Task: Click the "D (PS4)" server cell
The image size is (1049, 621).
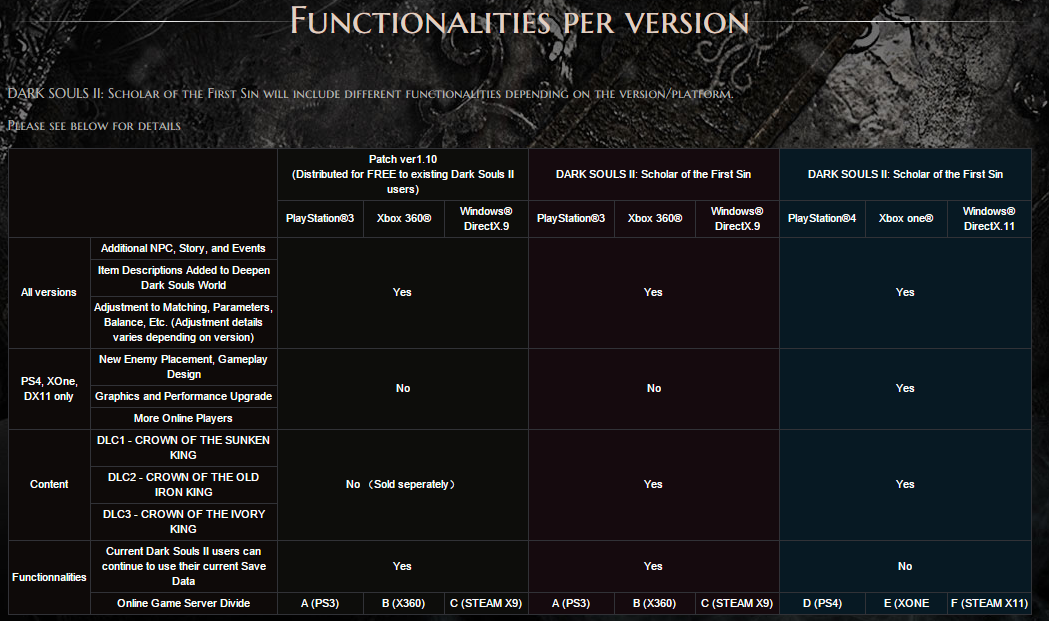Action: click(822, 604)
